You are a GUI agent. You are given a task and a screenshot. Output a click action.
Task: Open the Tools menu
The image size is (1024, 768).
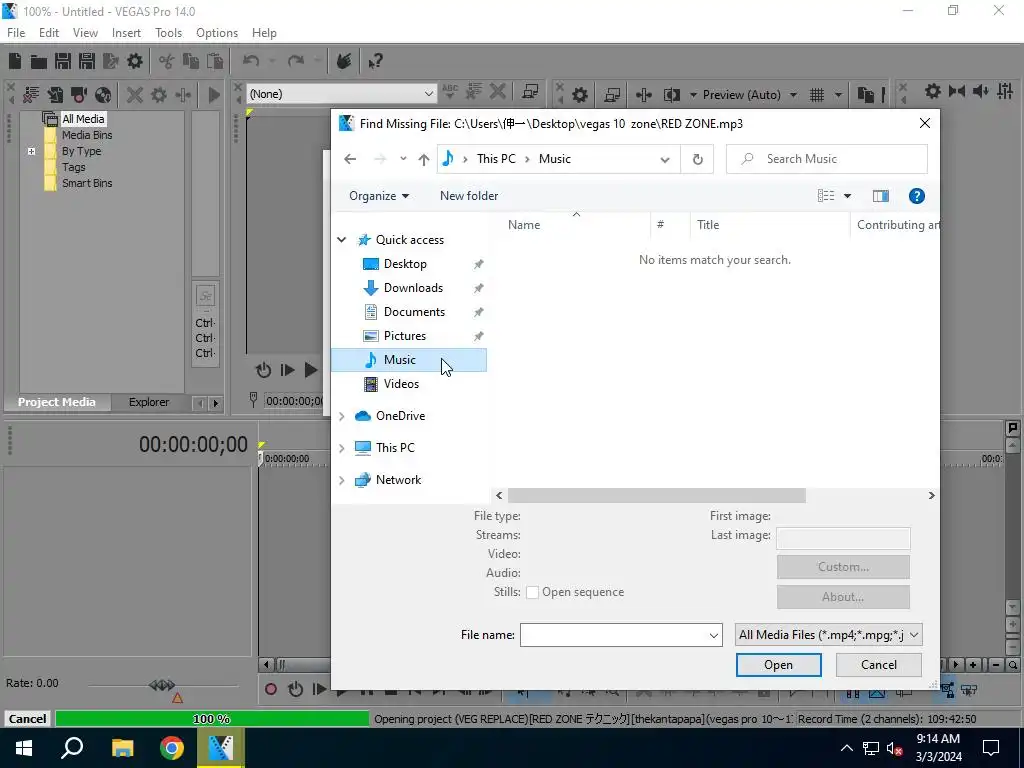click(168, 33)
